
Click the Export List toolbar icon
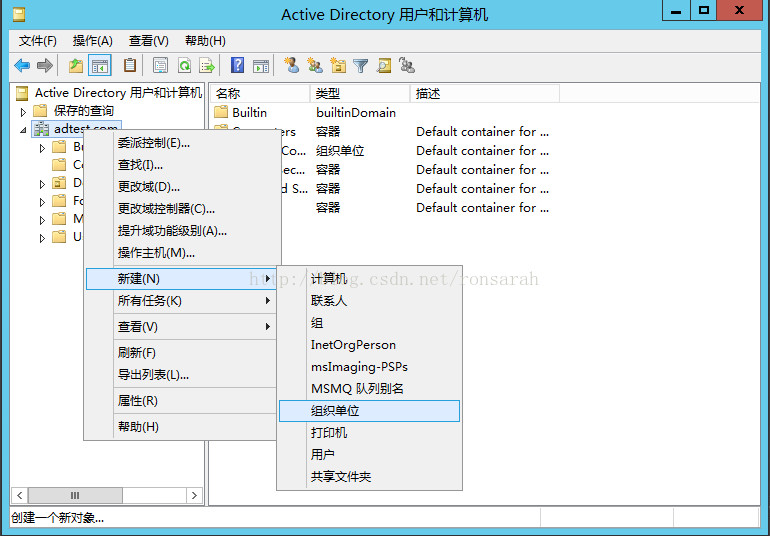(207, 65)
